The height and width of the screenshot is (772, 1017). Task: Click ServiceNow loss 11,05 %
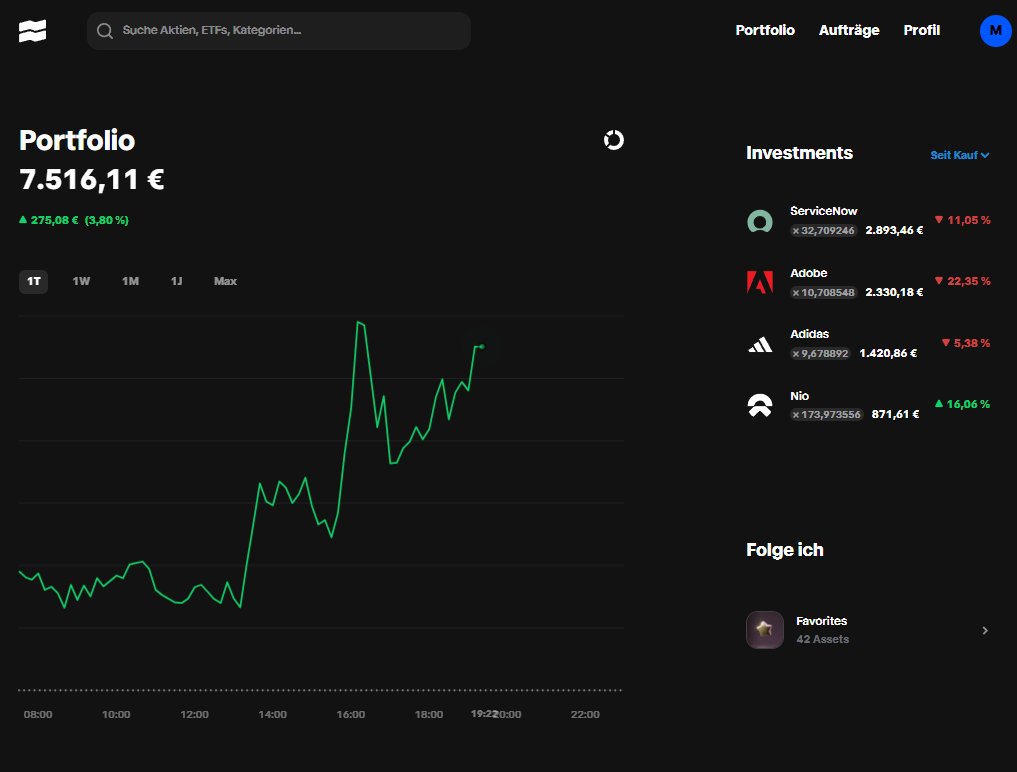[x=963, y=220]
